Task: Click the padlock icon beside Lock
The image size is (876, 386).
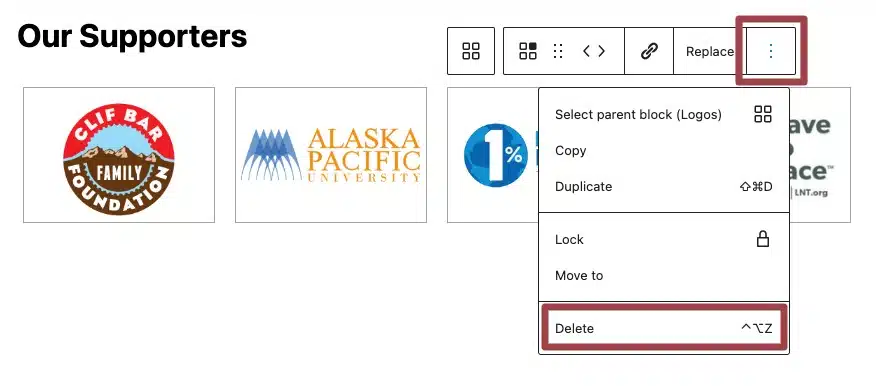Action: click(763, 239)
